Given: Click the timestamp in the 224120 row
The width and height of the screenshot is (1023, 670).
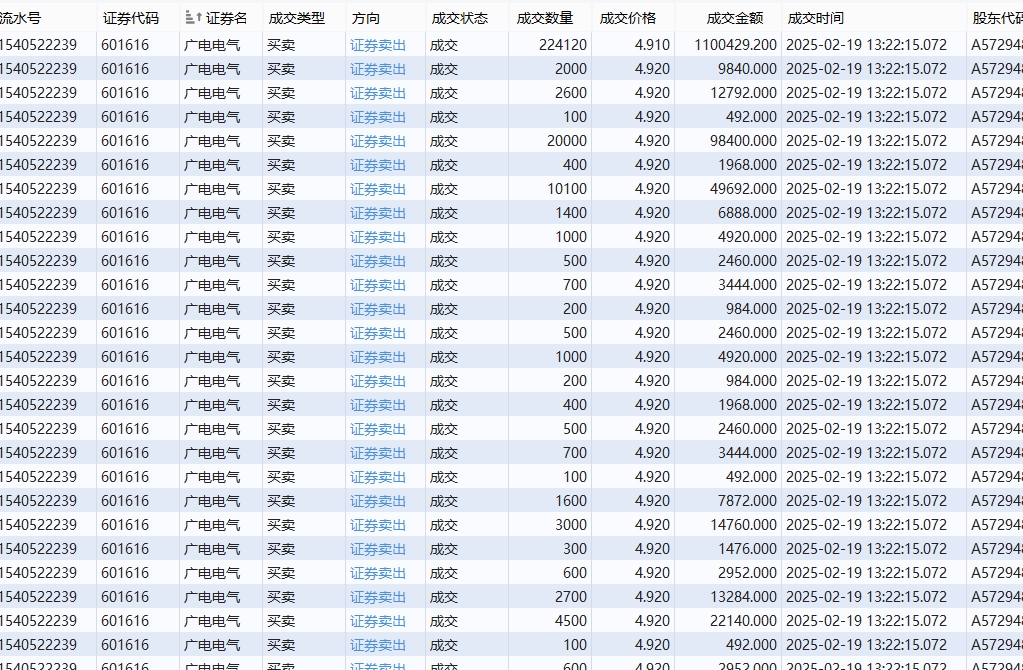Looking at the screenshot, I should [x=866, y=45].
